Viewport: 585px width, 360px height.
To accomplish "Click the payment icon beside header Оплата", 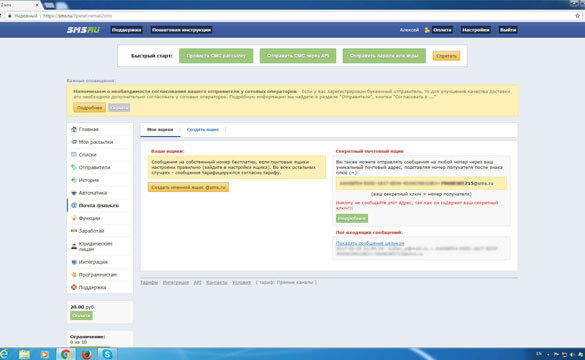I will 427,30.
